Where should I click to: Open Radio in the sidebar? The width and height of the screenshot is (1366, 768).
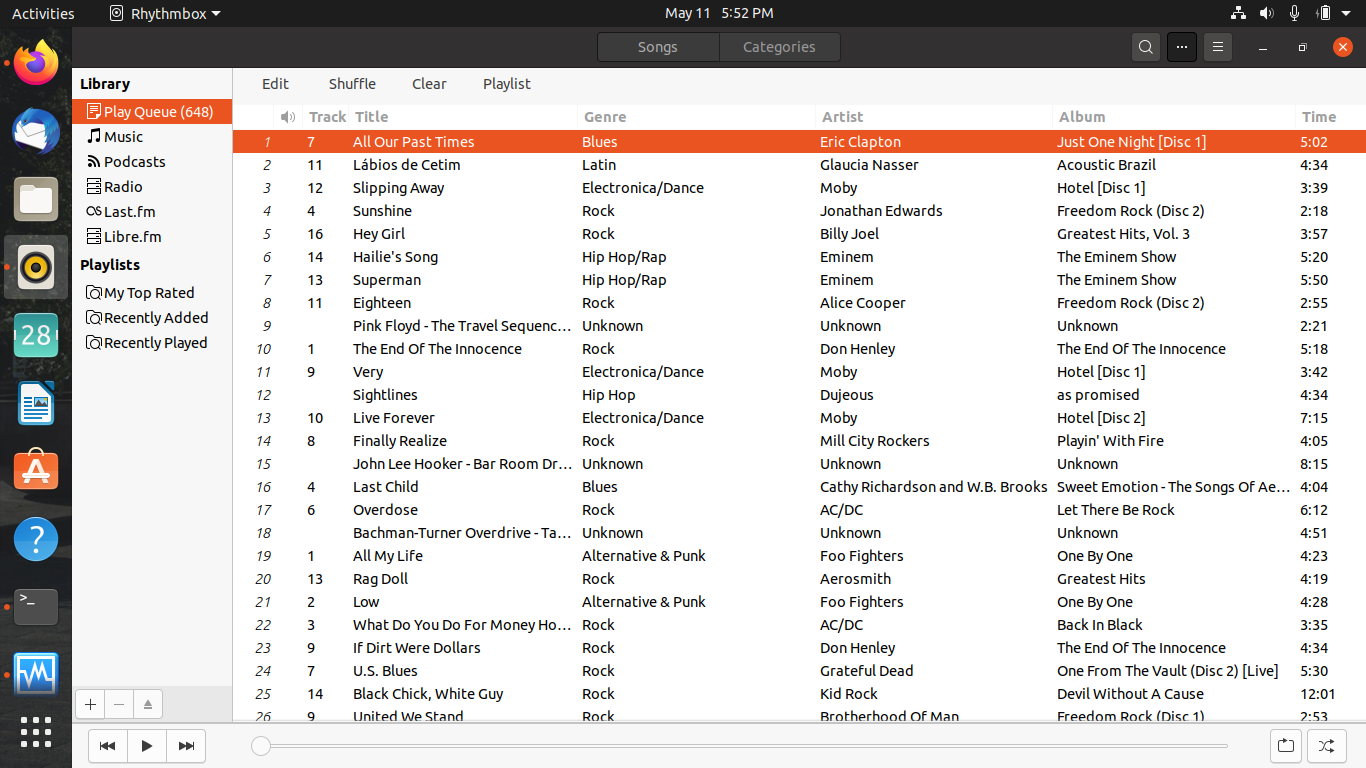click(152, 187)
